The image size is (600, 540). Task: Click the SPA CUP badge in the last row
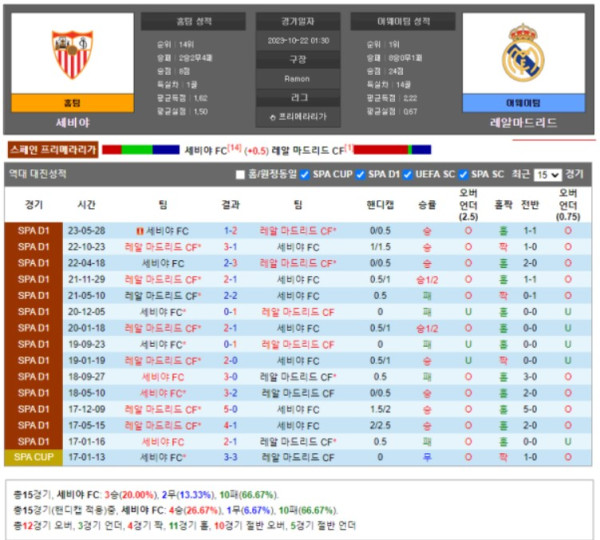click(33, 457)
